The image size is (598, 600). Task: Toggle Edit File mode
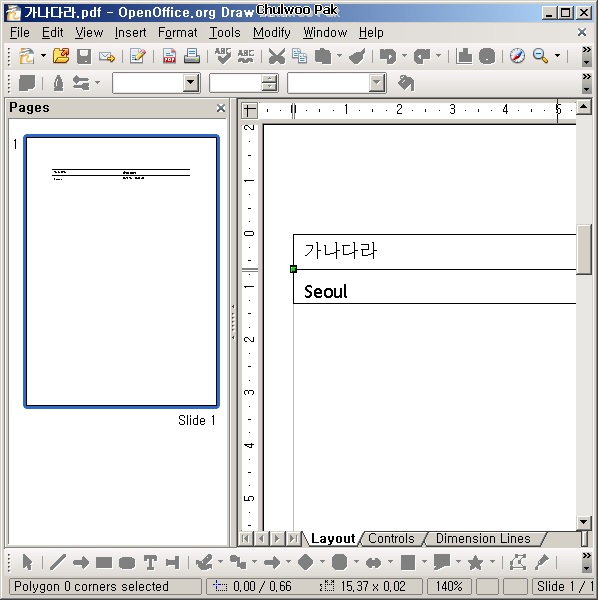click(138, 56)
